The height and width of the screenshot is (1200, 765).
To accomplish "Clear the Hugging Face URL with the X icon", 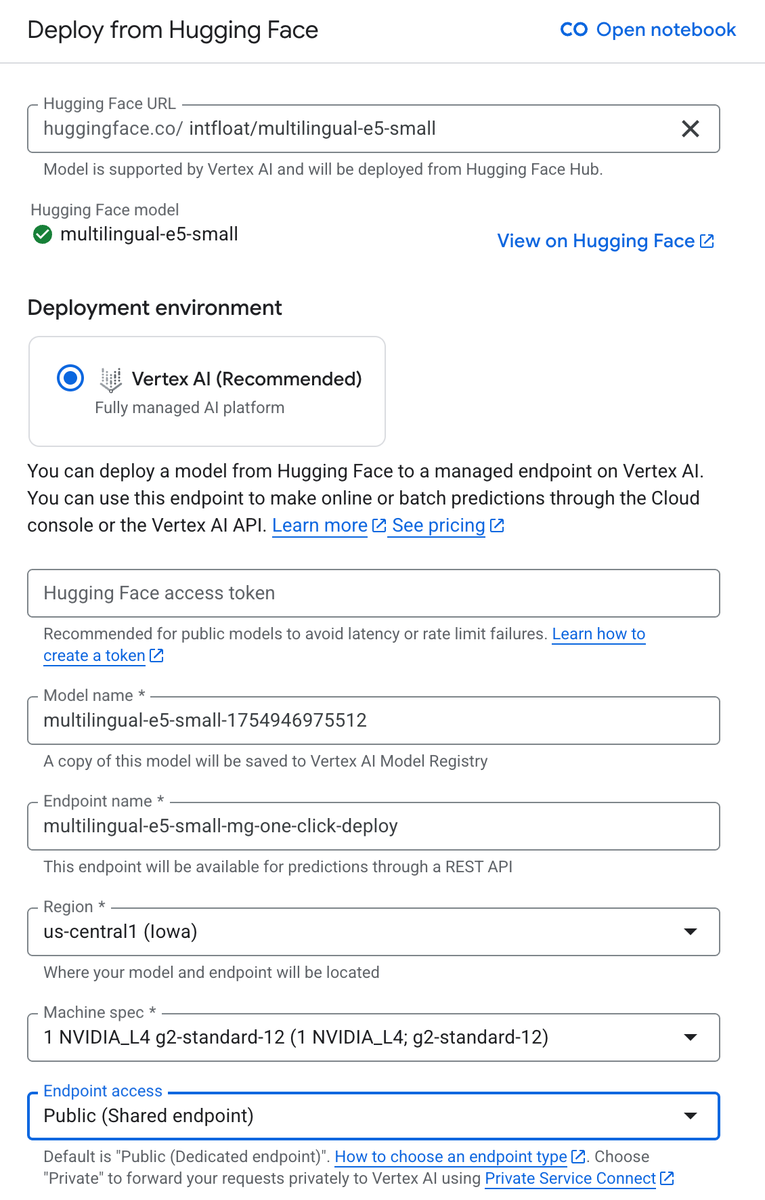I will pyautogui.click(x=690, y=128).
